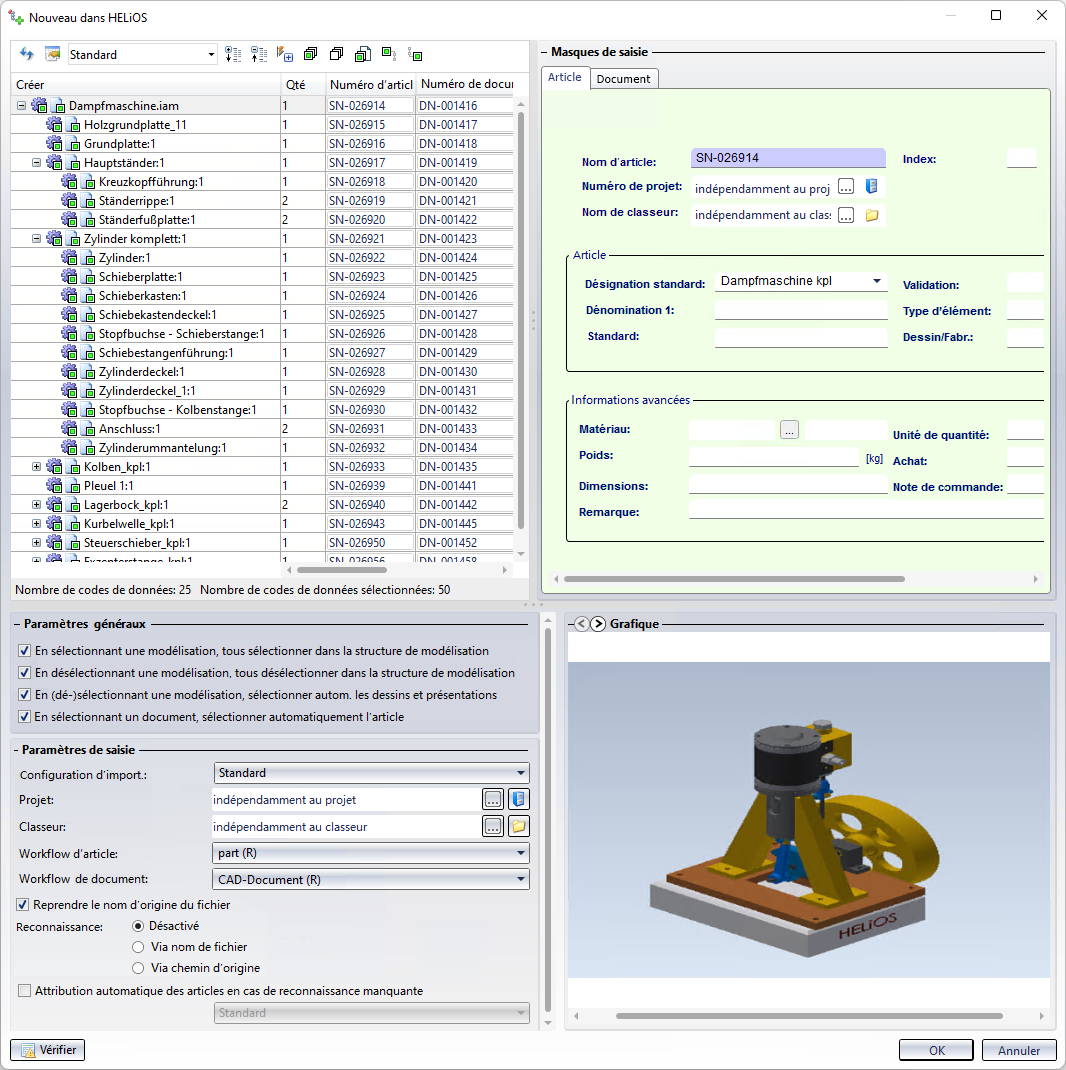Screen dimensions: 1066x1070
Task: Enable Attribution automatique des articles checkbox
Action: tap(24, 991)
